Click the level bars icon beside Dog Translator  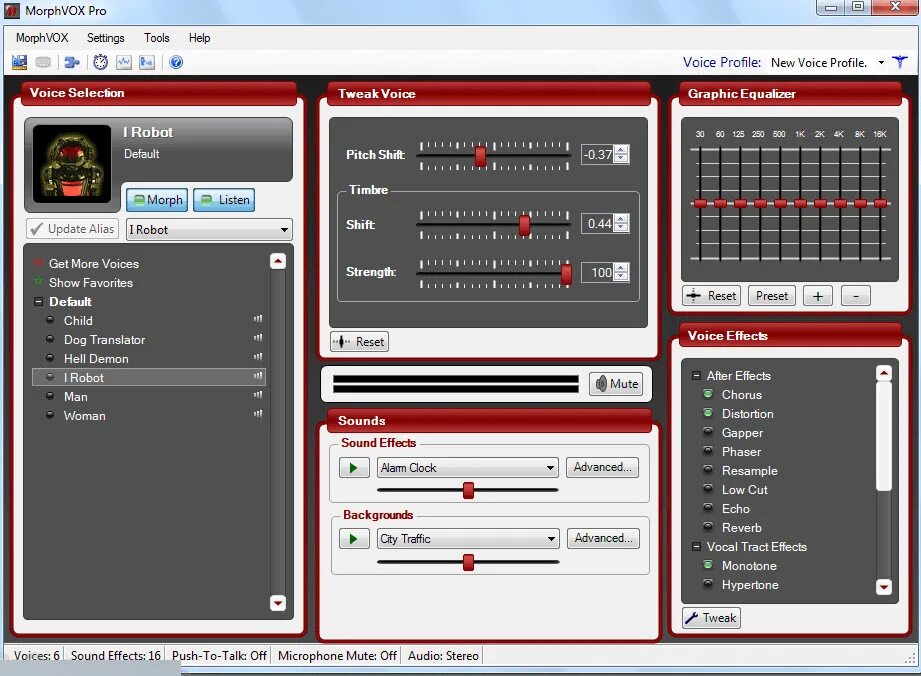pyautogui.click(x=257, y=338)
